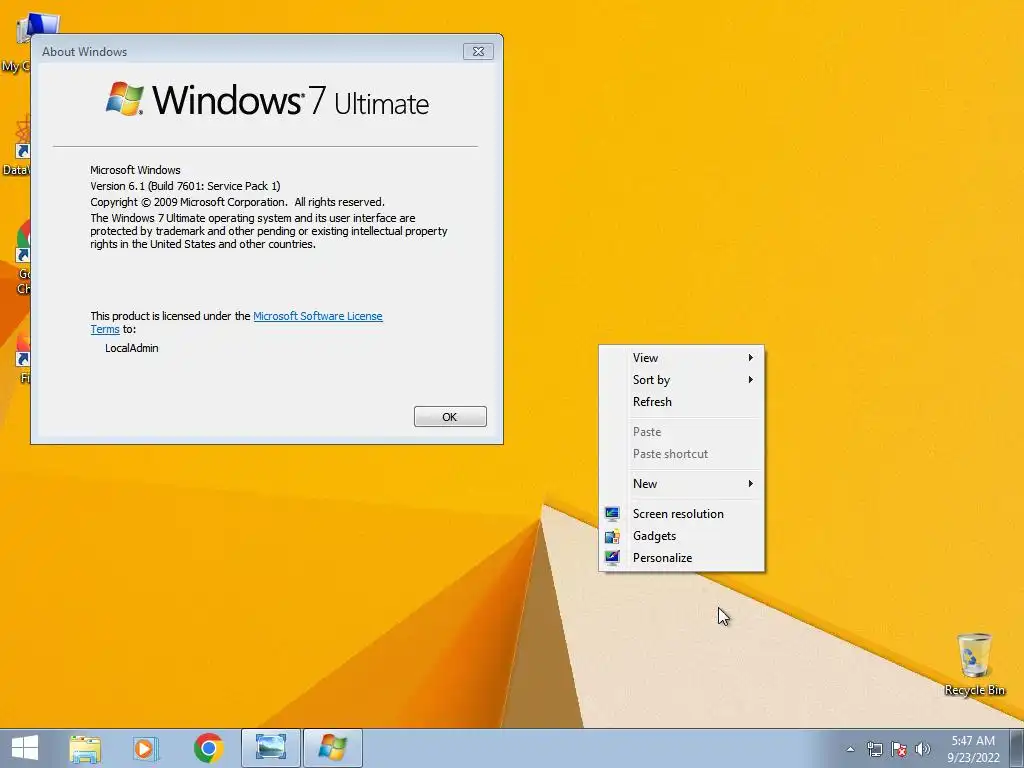This screenshot has height=768, width=1024.
Task: Click the Copyright 2009 Microsoft line
Action: coord(238,202)
